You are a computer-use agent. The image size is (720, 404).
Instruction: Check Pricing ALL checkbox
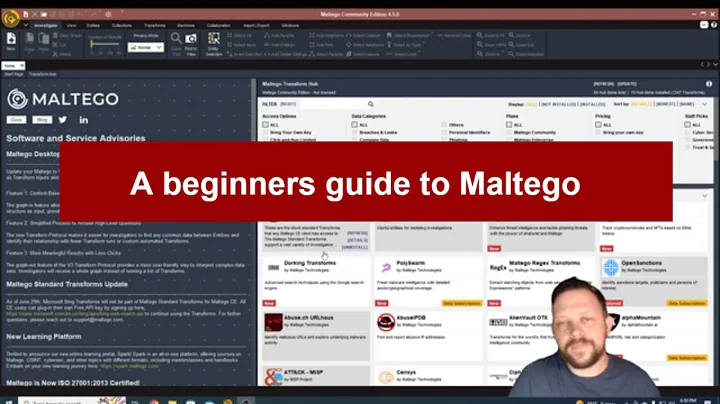pos(598,124)
